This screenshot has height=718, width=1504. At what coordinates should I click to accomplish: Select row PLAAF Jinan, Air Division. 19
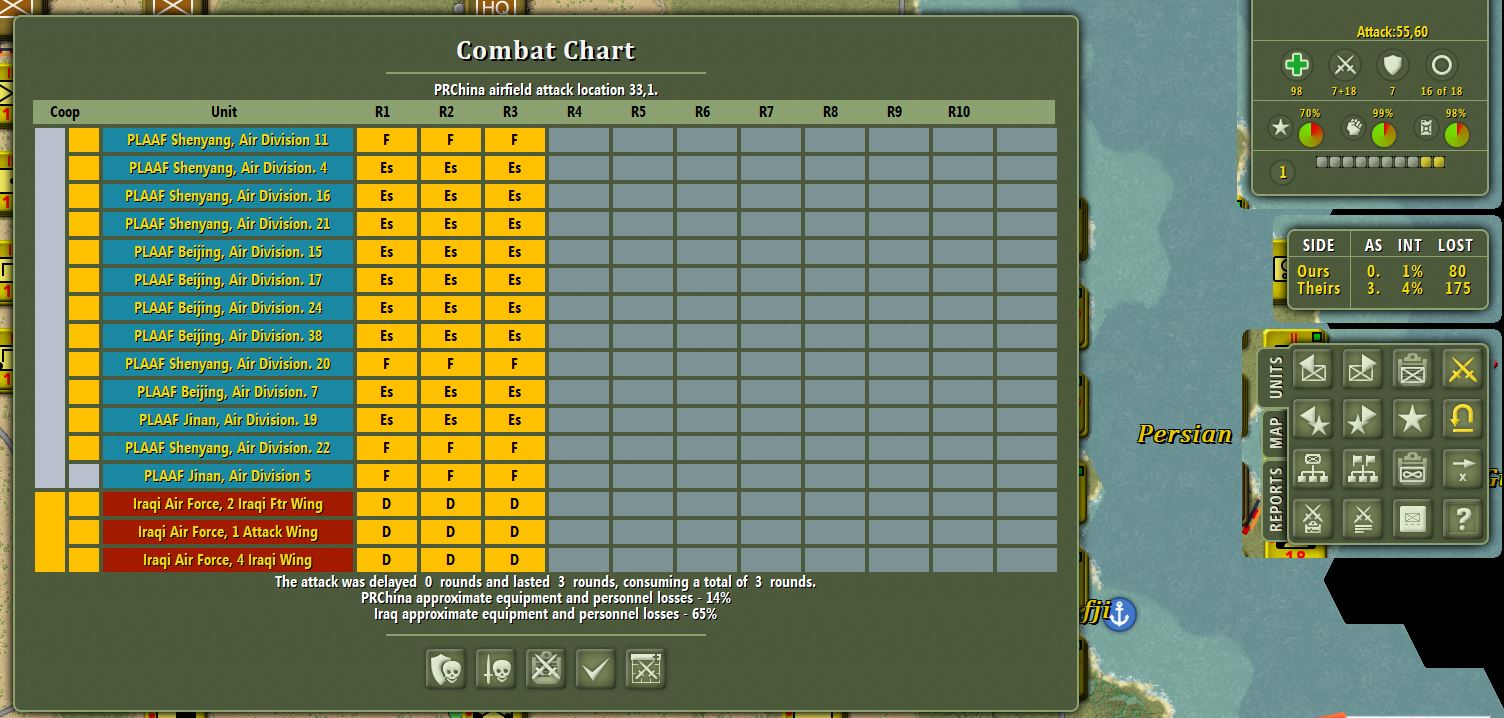(x=228, y=420)
